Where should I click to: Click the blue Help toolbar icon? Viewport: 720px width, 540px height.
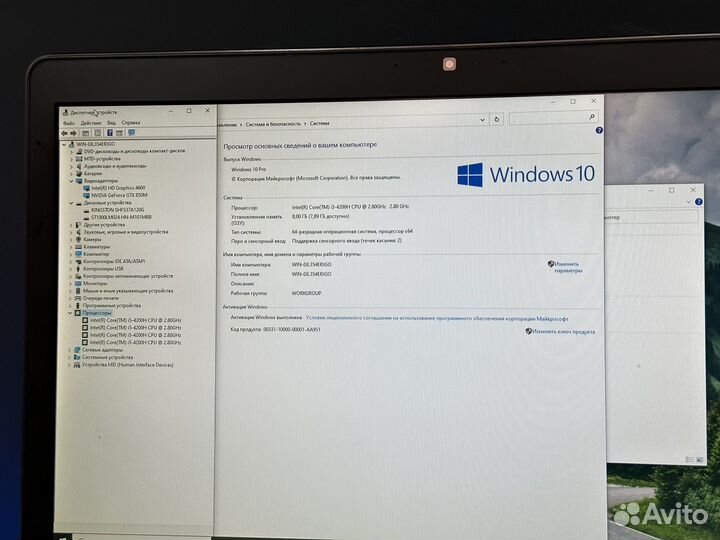[110, 133]
